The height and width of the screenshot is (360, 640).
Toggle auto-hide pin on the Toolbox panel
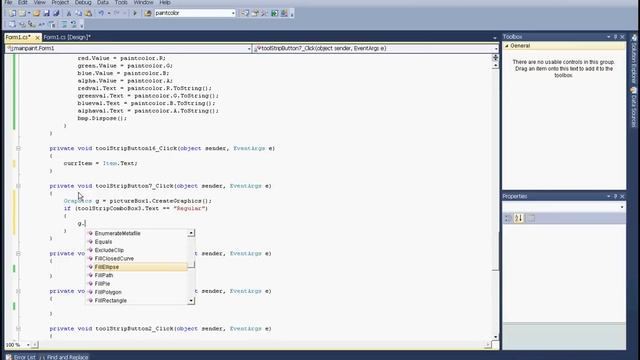point(616,37)
